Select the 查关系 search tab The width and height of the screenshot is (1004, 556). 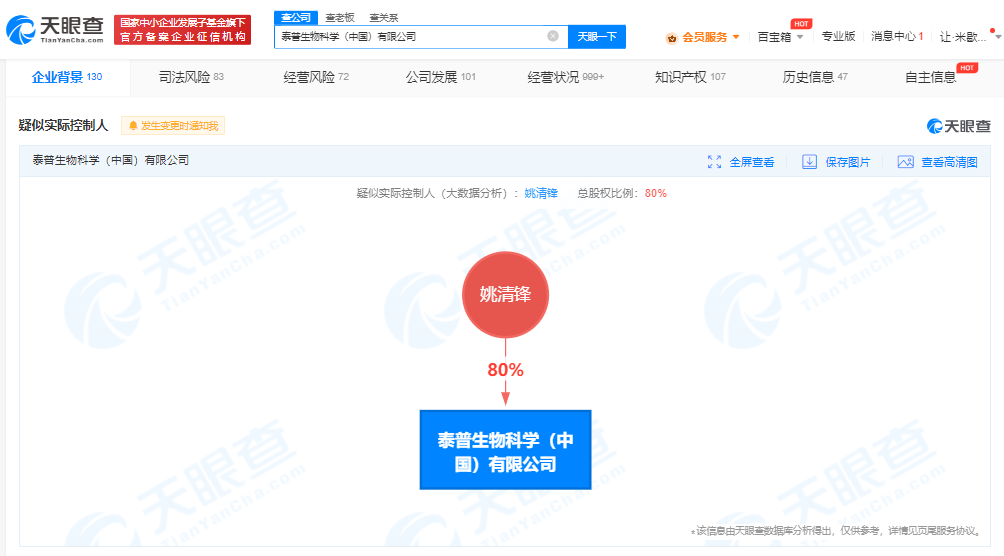click(x=384, y=18)
